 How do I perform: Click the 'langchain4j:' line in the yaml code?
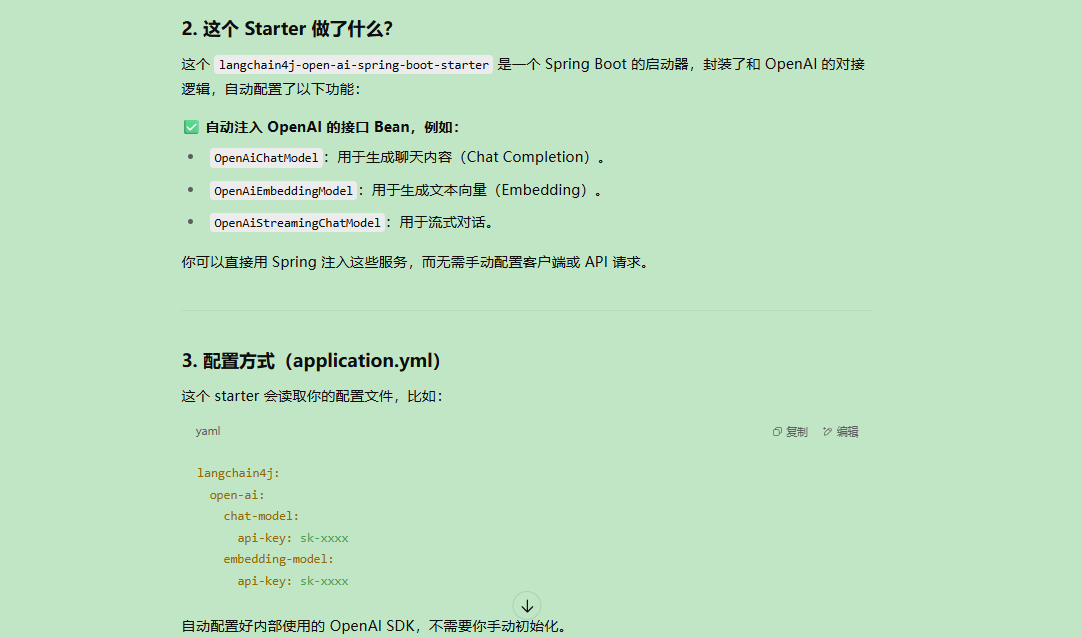(239, 473)
